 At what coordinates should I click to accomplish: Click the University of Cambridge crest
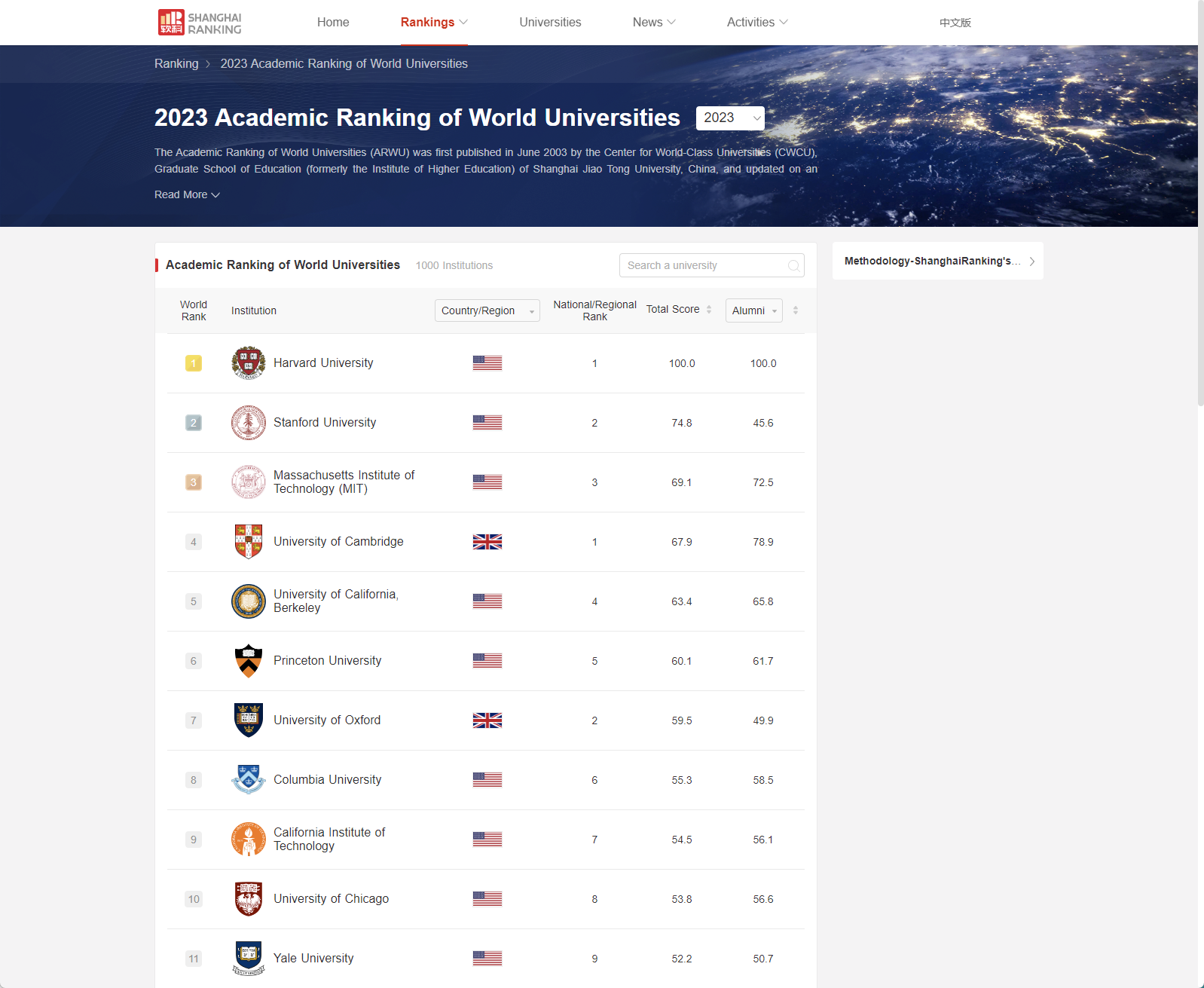click(x=248, y=541)
